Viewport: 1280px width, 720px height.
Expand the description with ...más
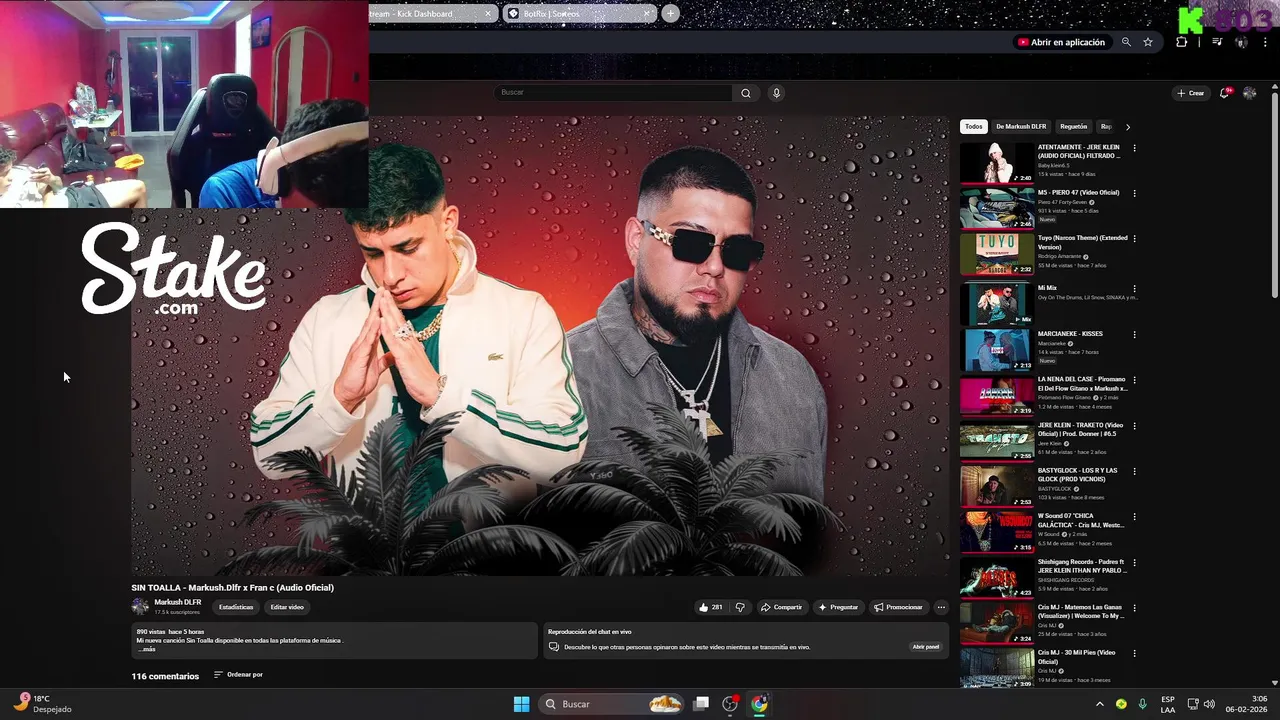(x=146, y=649)
